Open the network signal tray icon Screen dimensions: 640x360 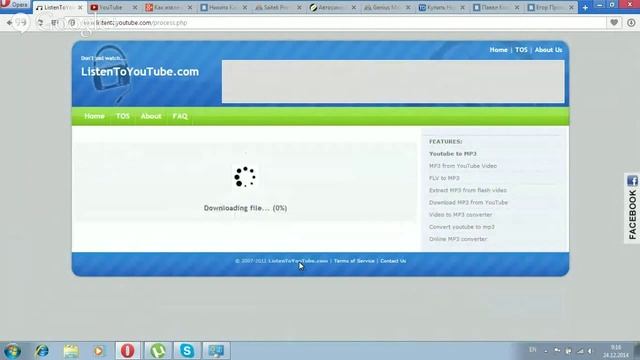coord(580,351)
